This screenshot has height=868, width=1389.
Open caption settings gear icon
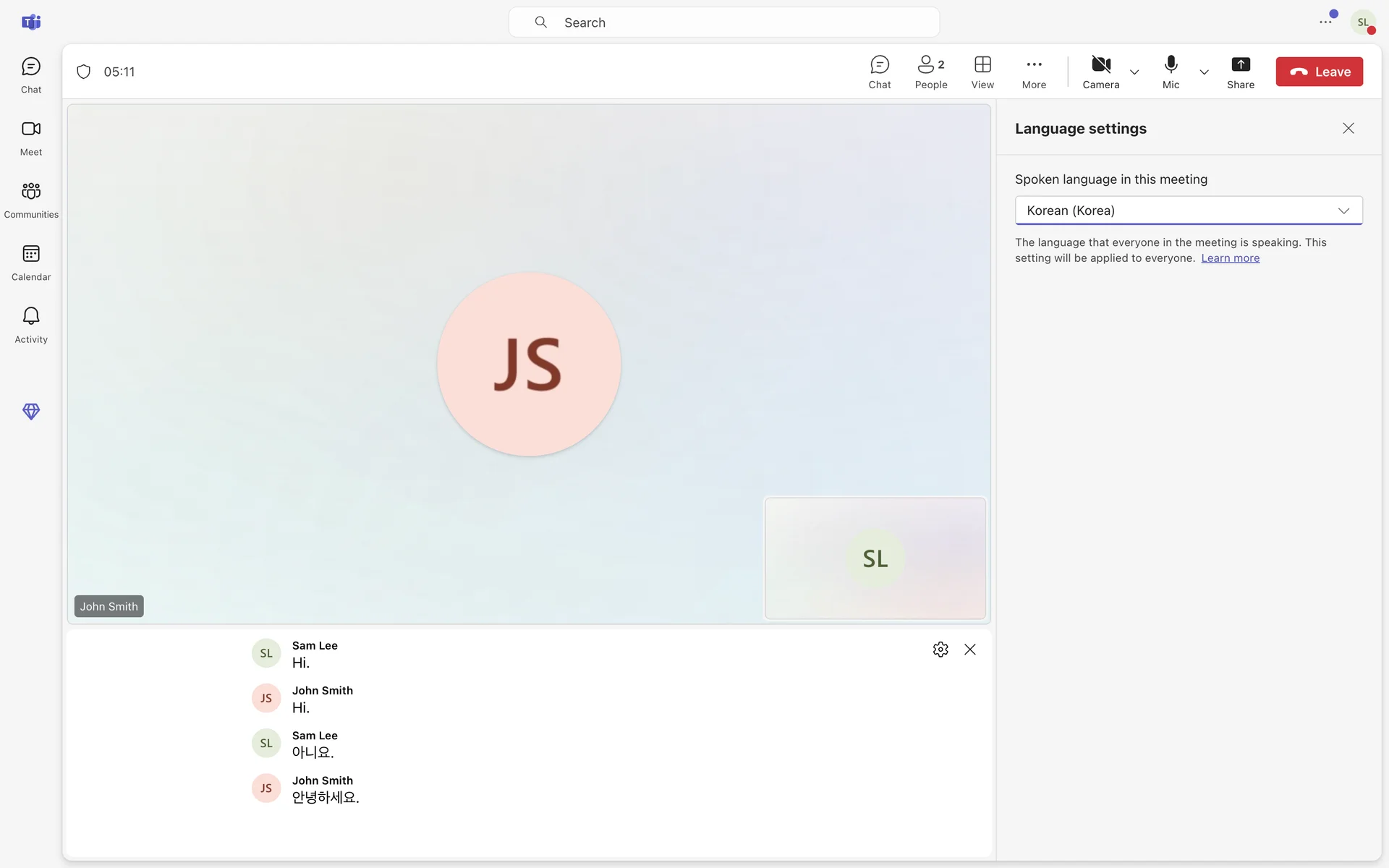[x=940, y=650]
